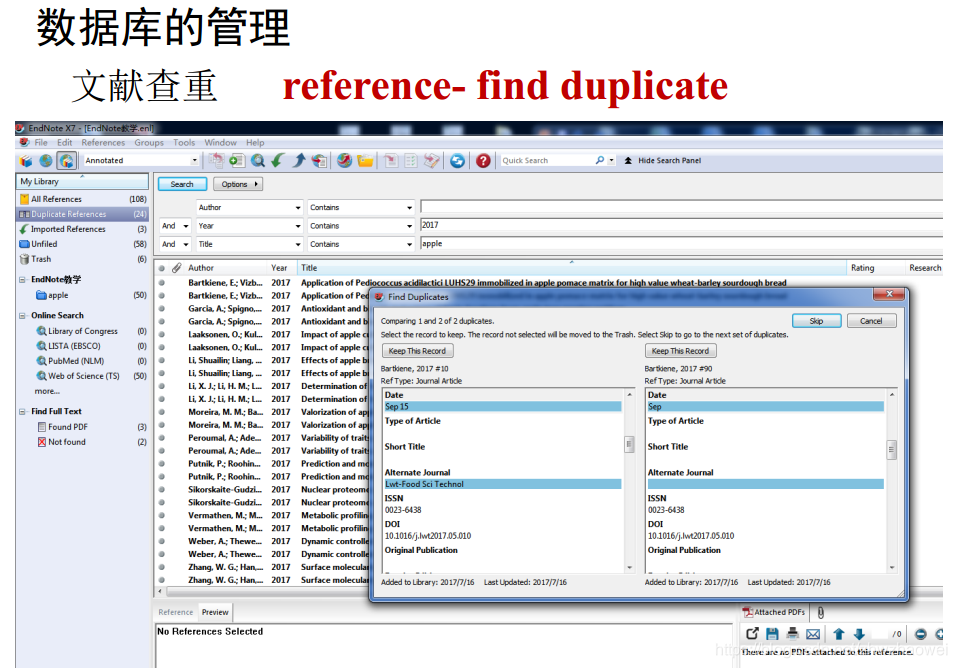Open PDF in external window icon
Viewport: 957px width, 668px height.
[753, 634]
